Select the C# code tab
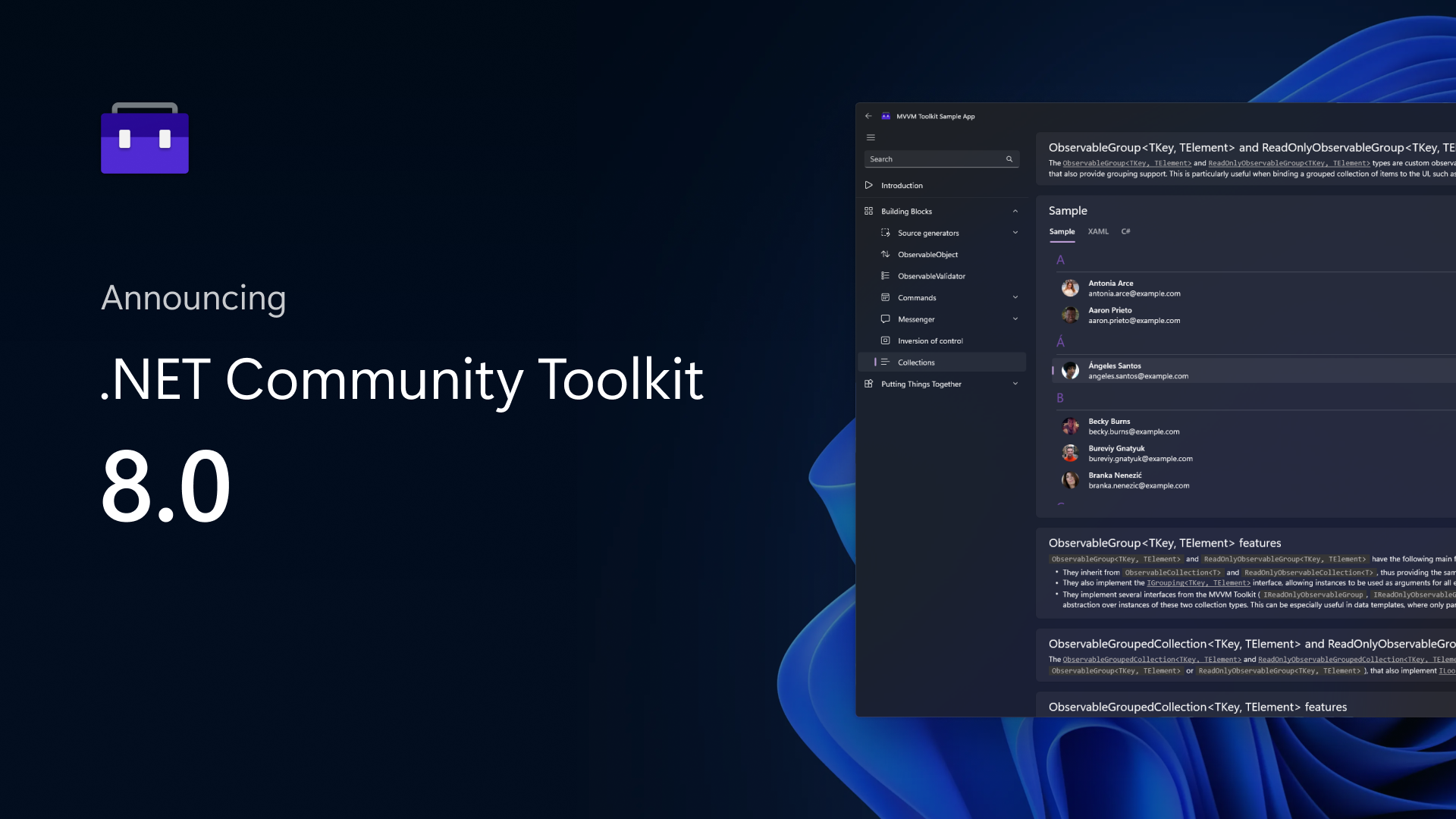Viewport: 1456px width, 819px height. [x=1126, y=231]
